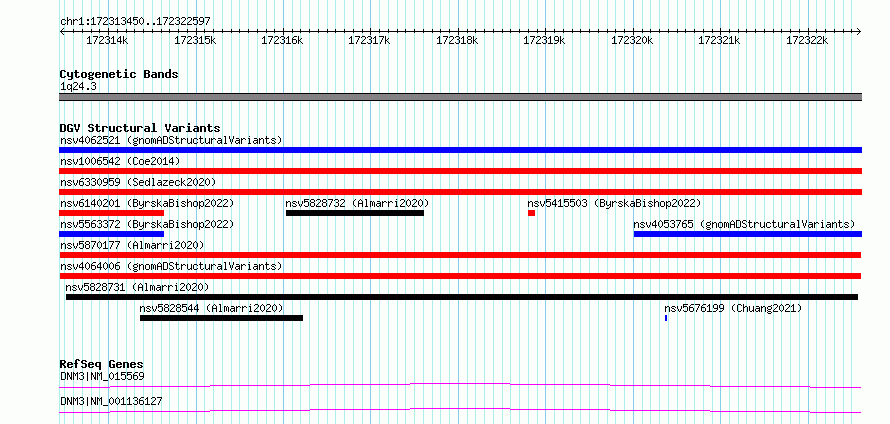The image size is (890, 424).
Task: Click the red nsv1006542 variant bar
Action: [x=460, y=171]
